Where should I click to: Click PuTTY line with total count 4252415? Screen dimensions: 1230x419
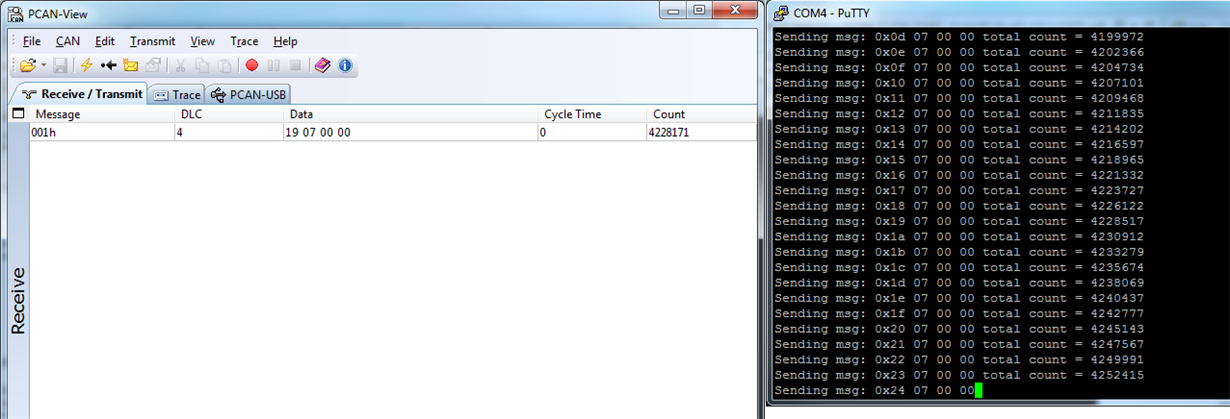(x=959, y=375)
